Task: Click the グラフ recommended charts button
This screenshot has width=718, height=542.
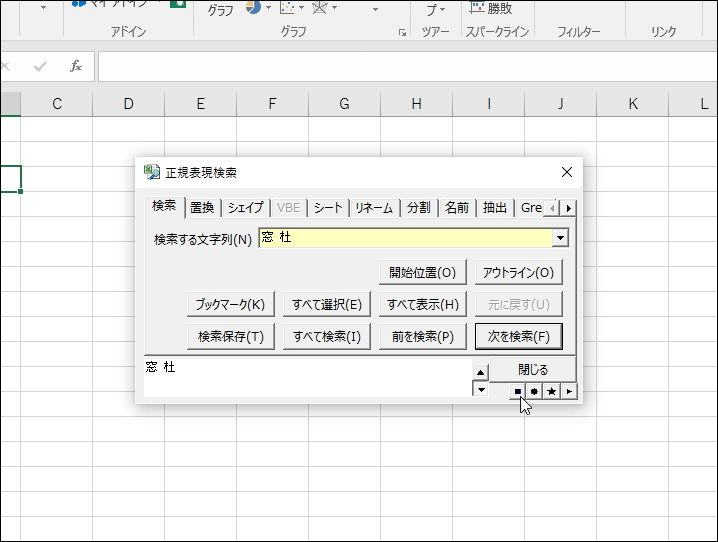Action: tap(220, 9)
